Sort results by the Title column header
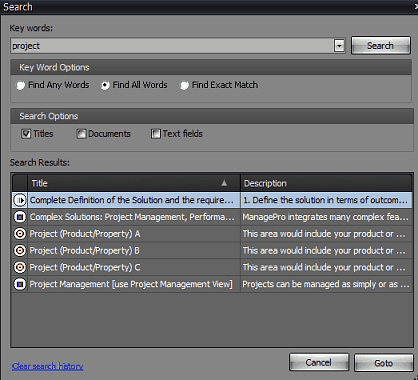418x380 pixels. point(134,183)
